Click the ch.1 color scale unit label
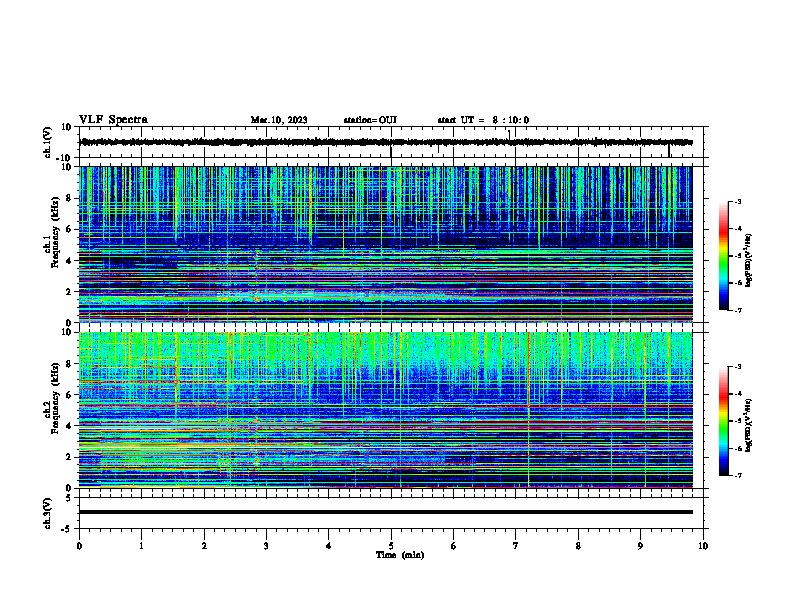The height and width of the screenshot is (612, 792). pyautogui.click(x=748, y=261)
